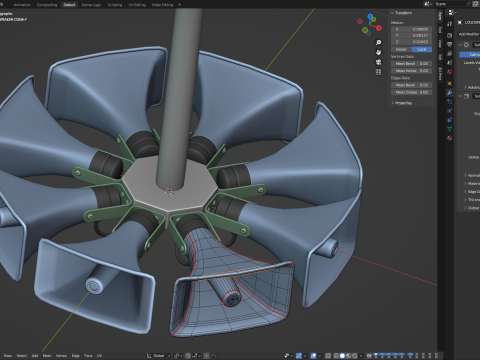This screenshot has width=480, height=360.
Task: Open the View sidebar tab
Action: coord(440,43)
